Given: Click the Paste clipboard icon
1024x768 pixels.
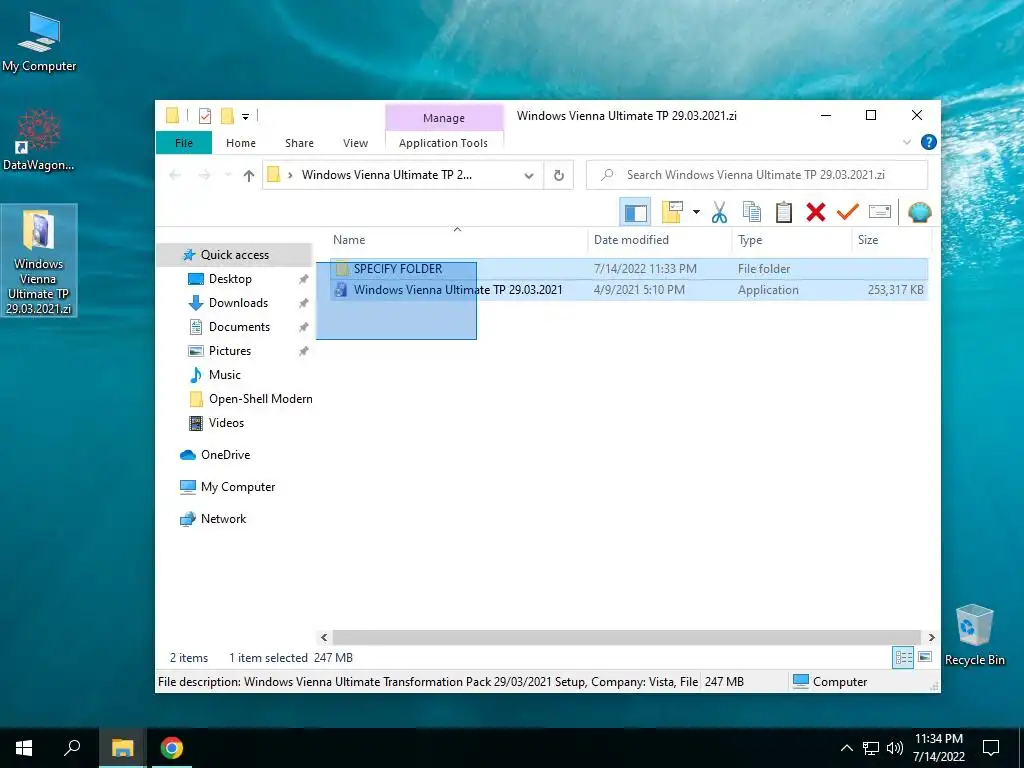Looking at the screenshot, I should coord(784,212).
